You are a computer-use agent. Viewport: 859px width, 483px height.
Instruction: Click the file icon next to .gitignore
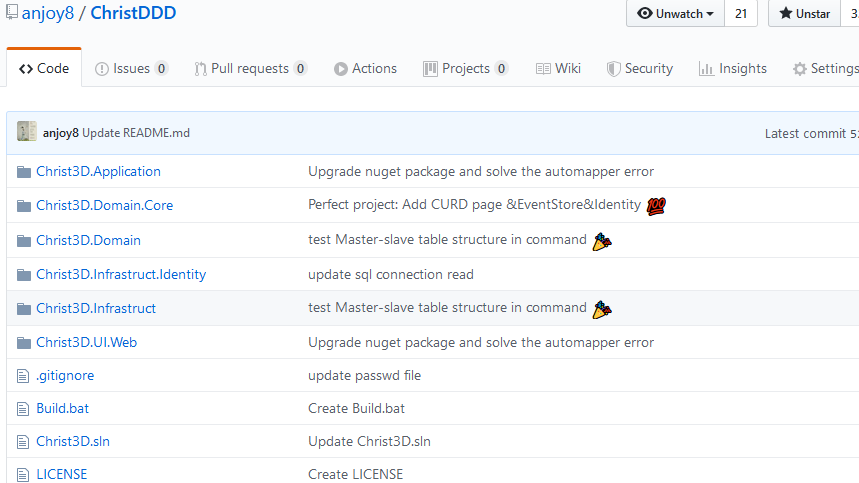pyautogui.click(x=23, y=376)
